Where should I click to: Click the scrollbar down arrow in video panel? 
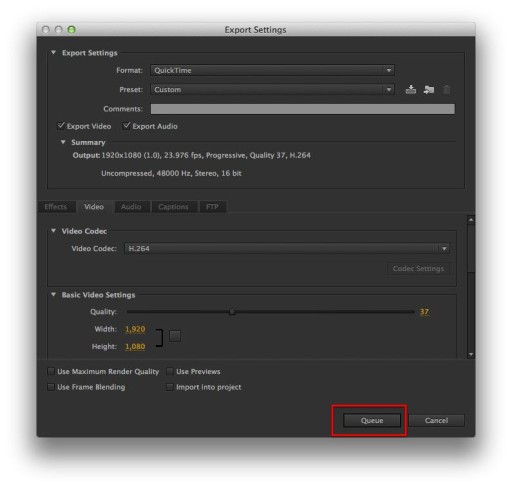click(471, 354)
